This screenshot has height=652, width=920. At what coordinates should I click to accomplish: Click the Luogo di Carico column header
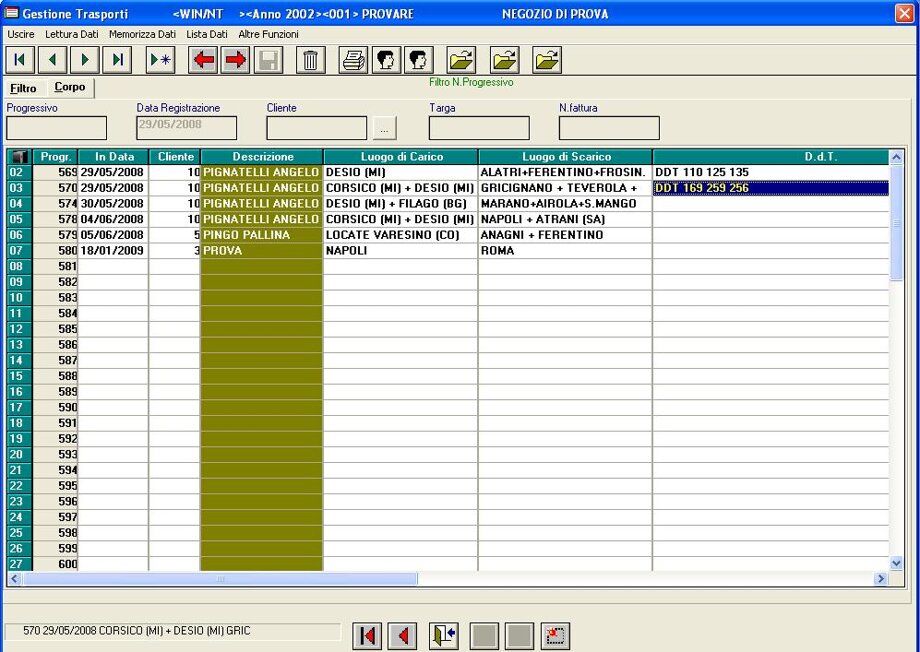[400, 157]
